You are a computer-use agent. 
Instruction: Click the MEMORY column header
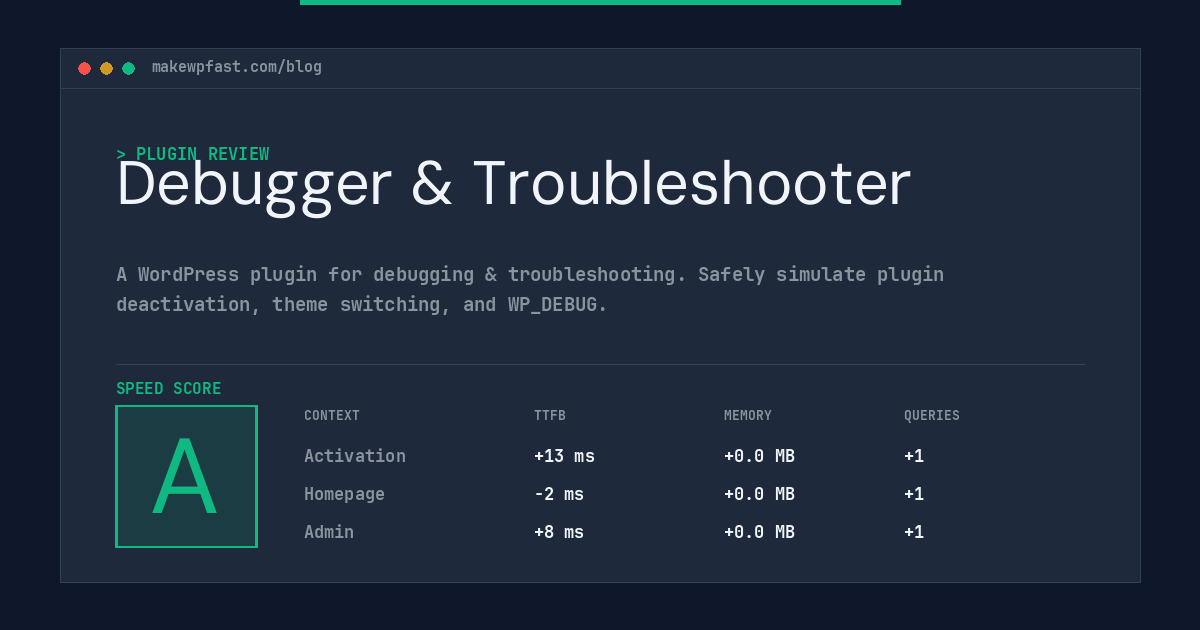point(748,416)
